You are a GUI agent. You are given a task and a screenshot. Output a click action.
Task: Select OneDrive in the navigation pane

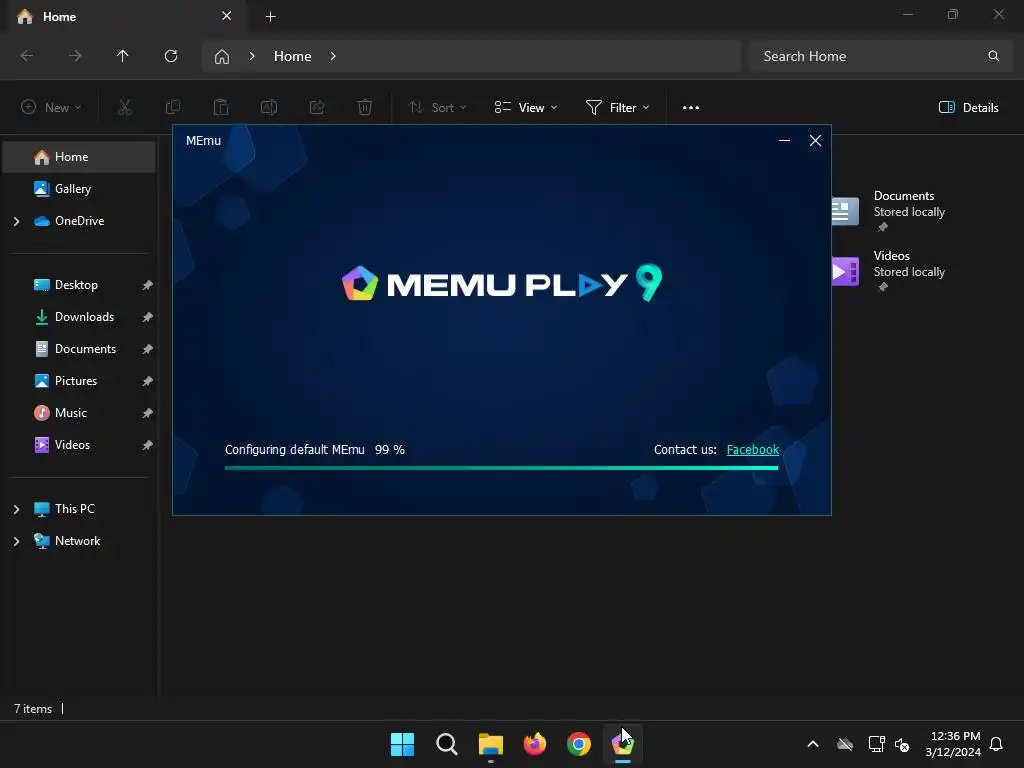(79, 221)
